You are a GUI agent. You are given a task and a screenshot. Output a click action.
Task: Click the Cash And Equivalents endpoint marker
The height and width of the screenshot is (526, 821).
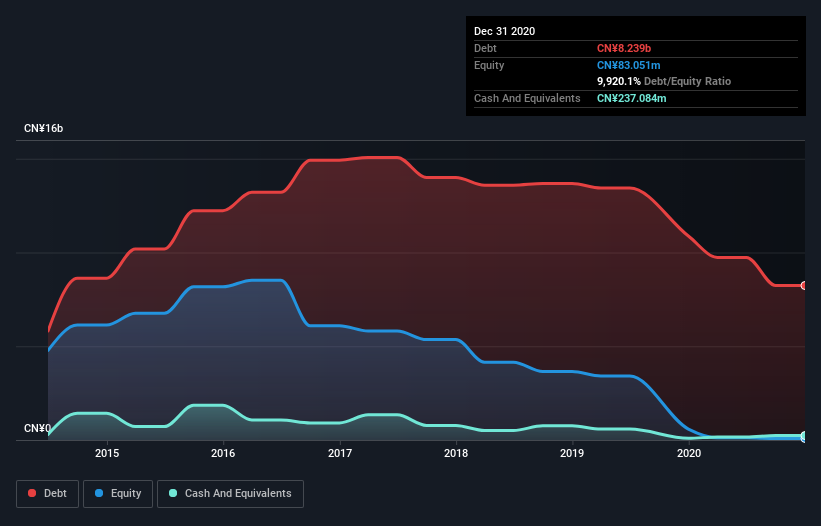pyautogui.click(x=804, y=435)
